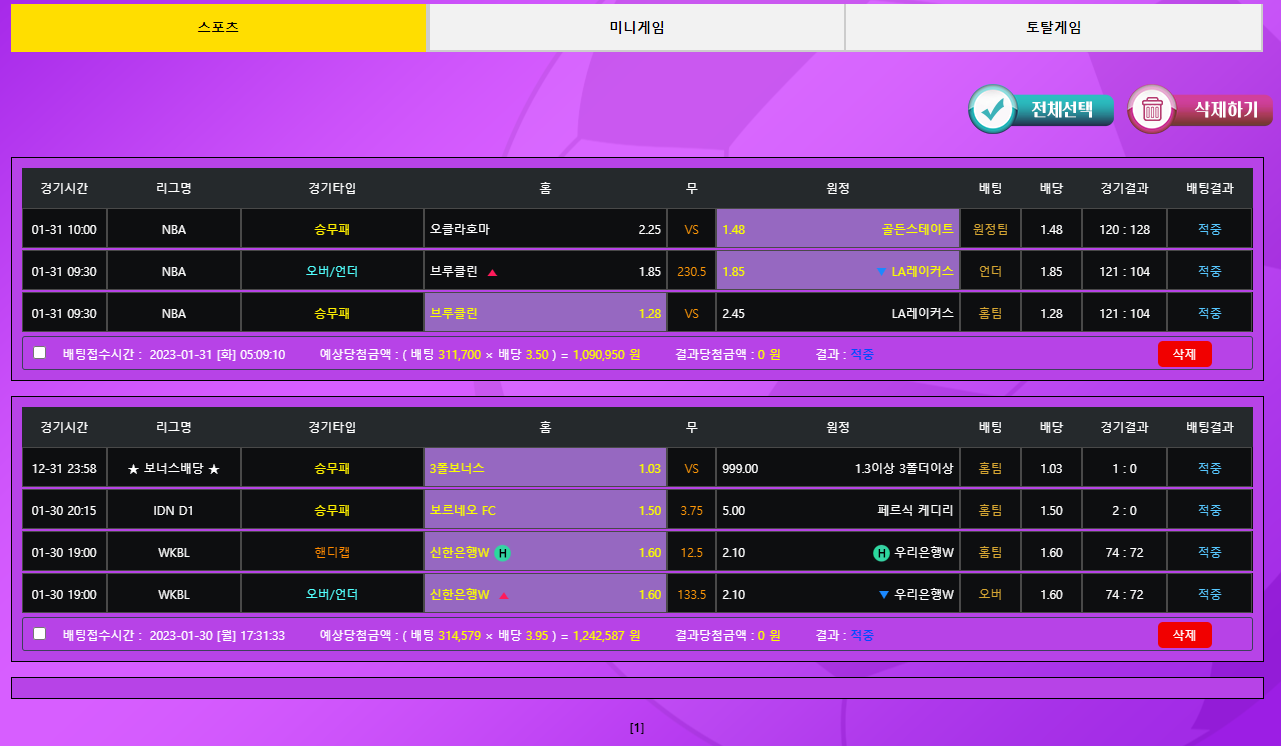This screenshot has height=746, width=1281.
Task: Click the blue down arrow beside LA레이커스
Action: 881,272
